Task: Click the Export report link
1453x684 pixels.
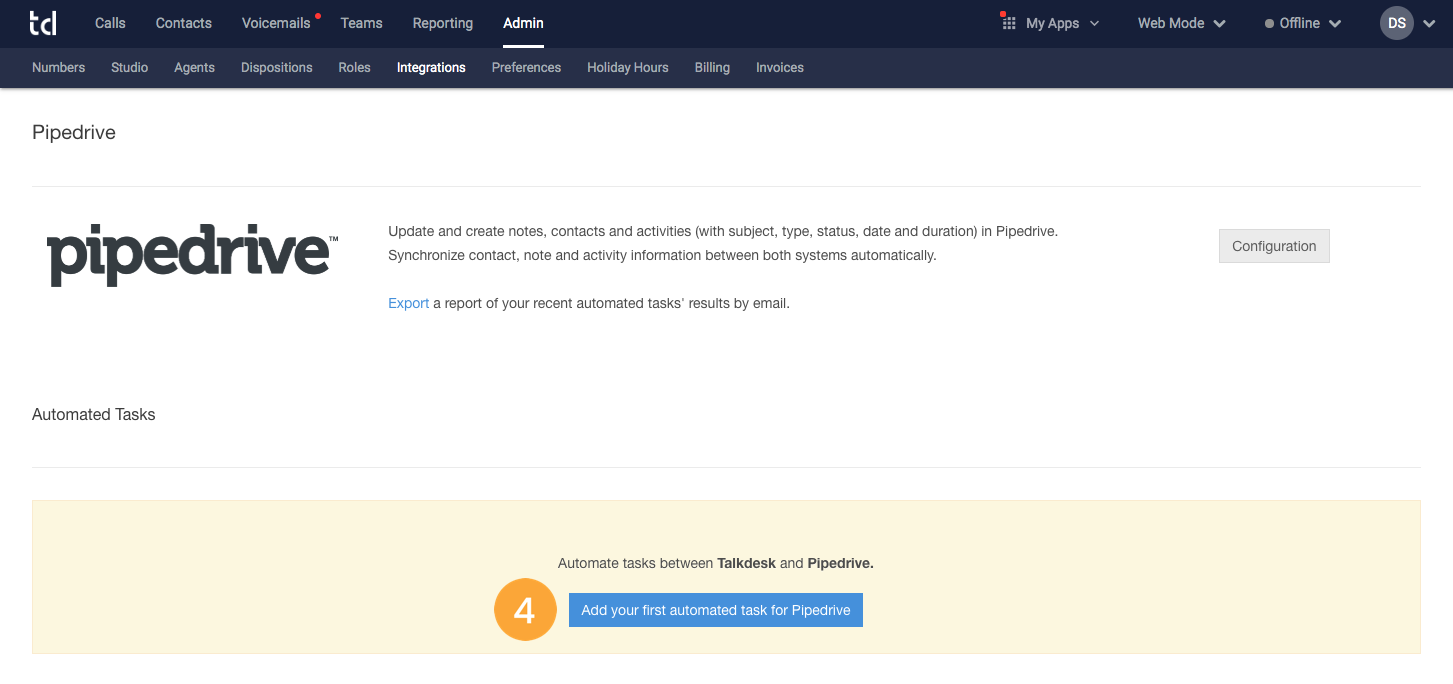Action: pyautogui.click(x=408, y=302)
